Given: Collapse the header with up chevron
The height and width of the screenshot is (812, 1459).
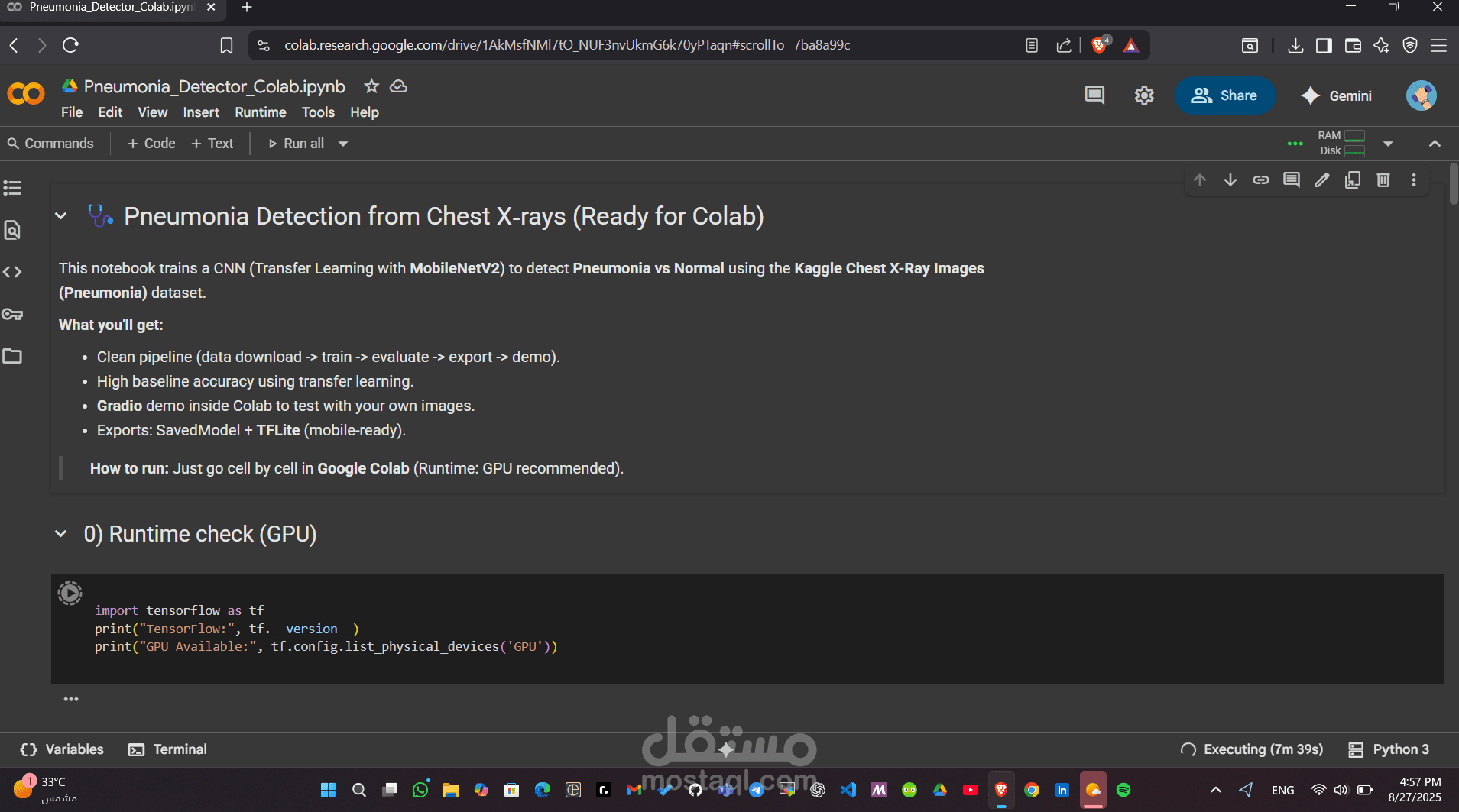Looking at the screenshot, I should 1435,144.
